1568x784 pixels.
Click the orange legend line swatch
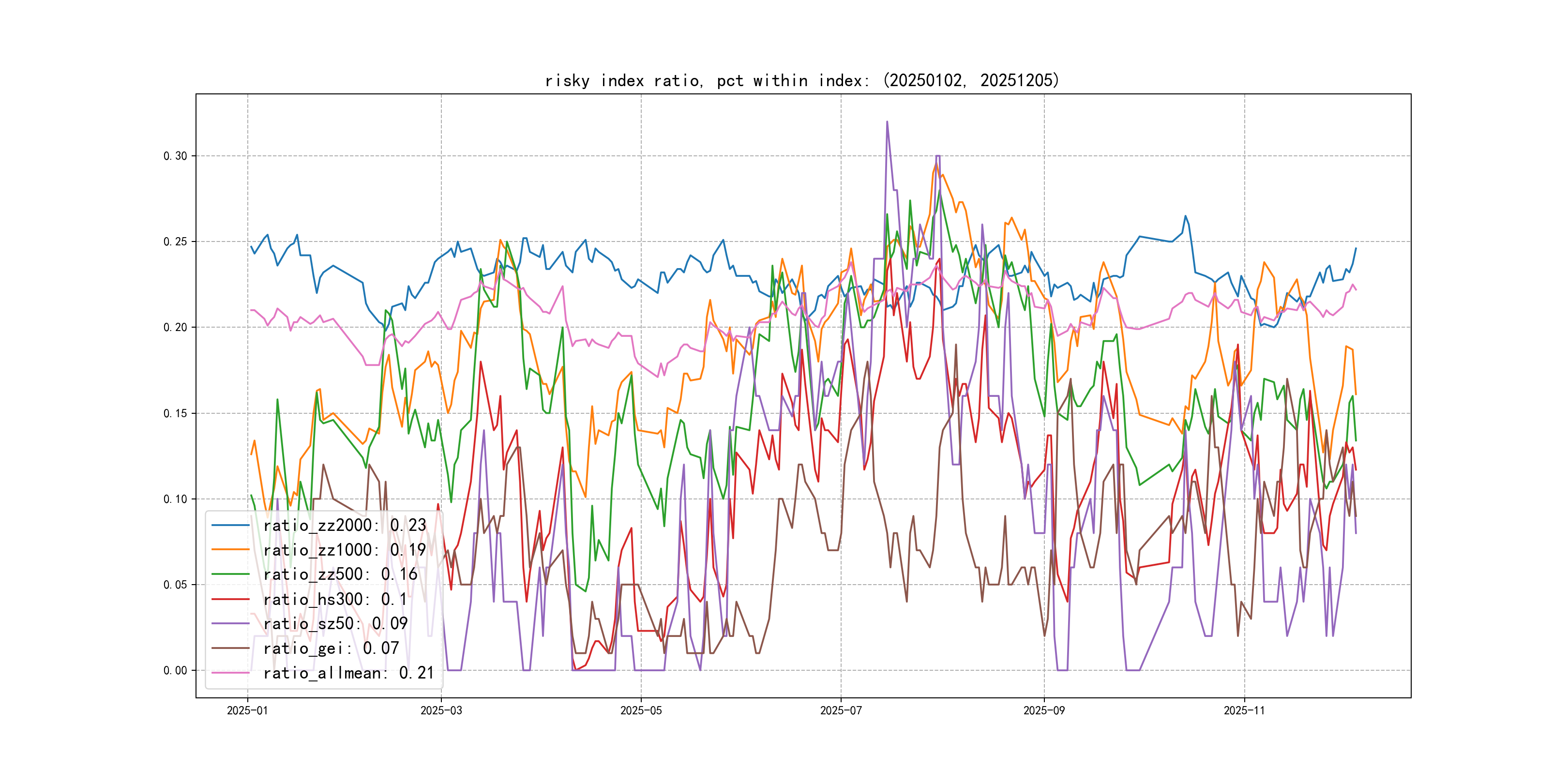(231, 550)
